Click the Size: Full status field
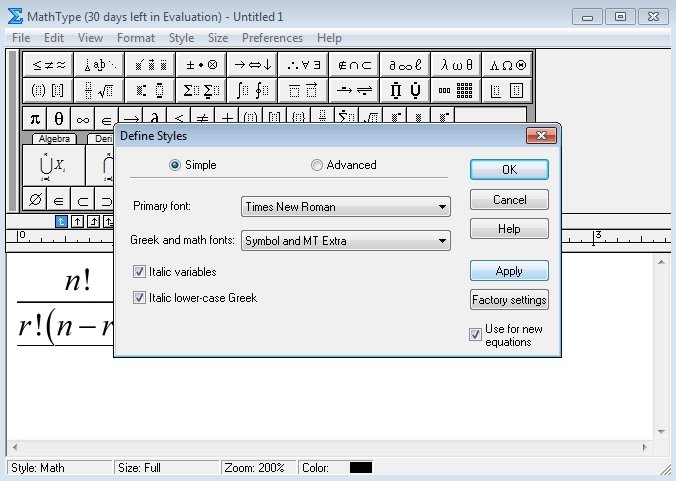Image resolution: width=676 pixels, height=481 pixels. click(x=166, y=468)
